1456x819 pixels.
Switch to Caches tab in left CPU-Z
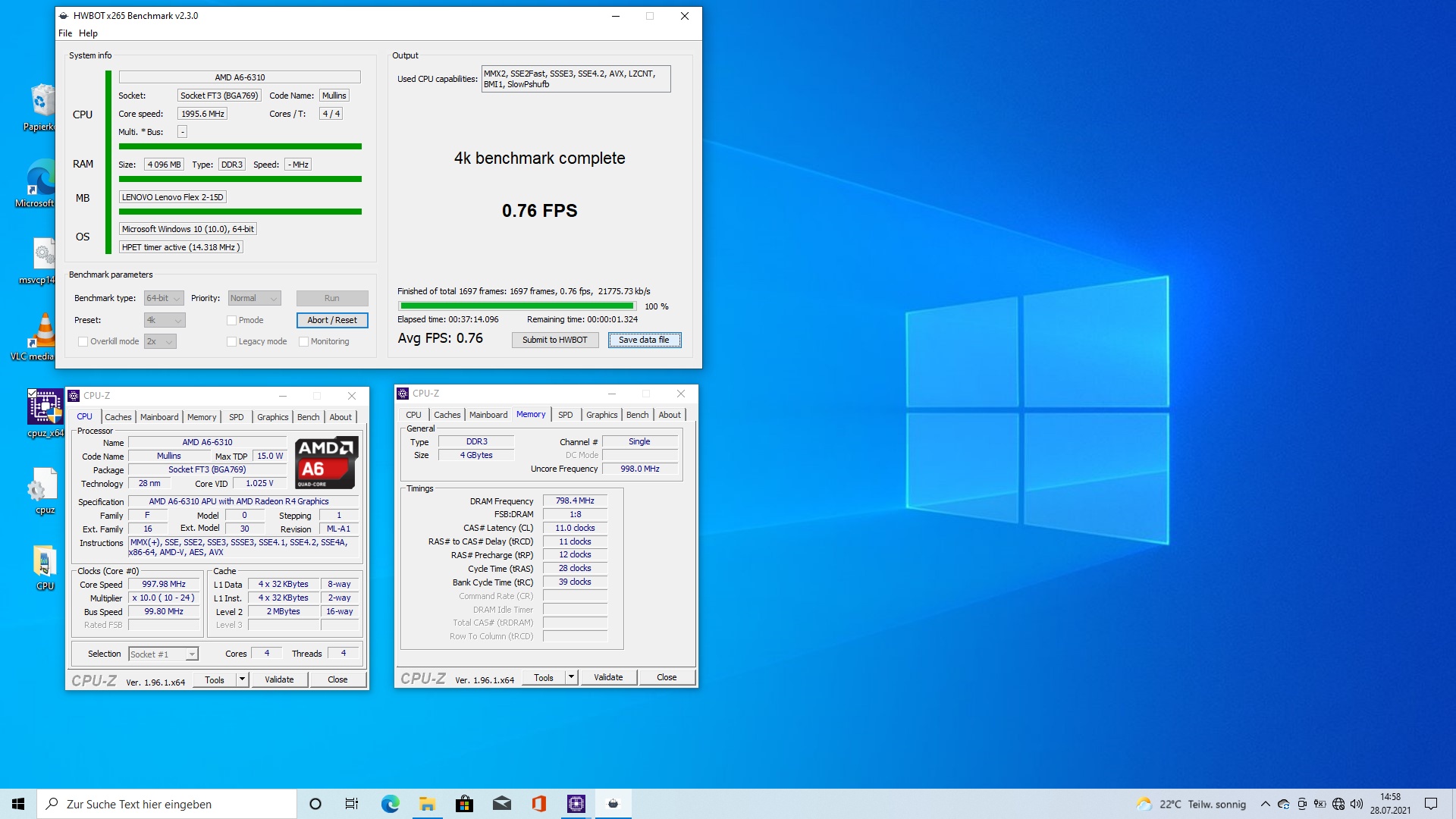tap(118, 417)
